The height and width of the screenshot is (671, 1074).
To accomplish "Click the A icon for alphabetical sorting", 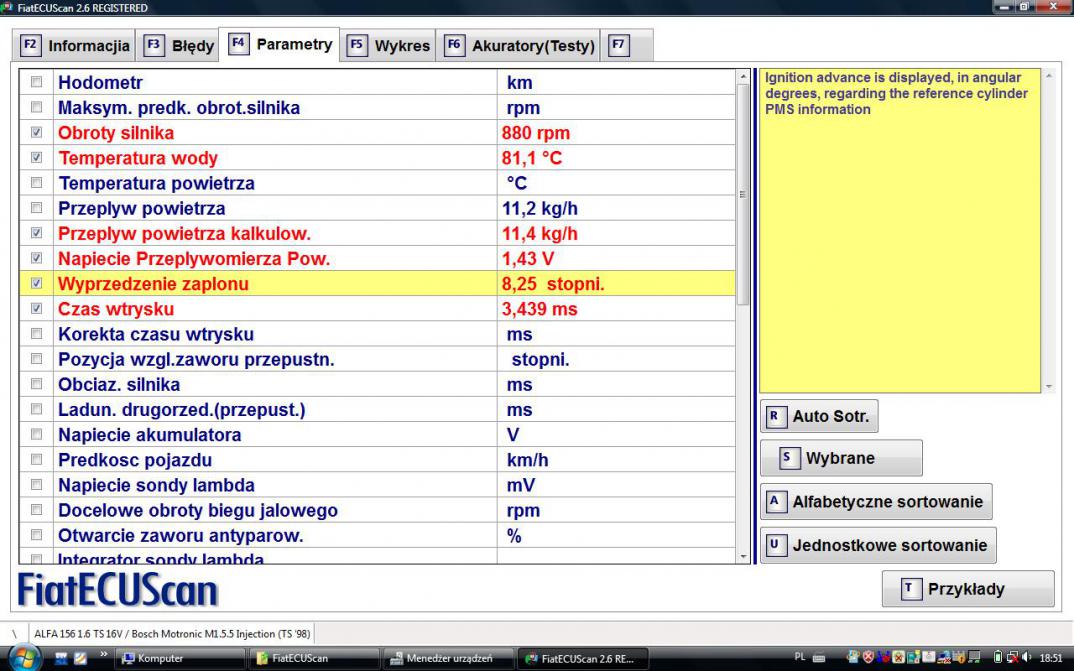I will coord(774,501).
